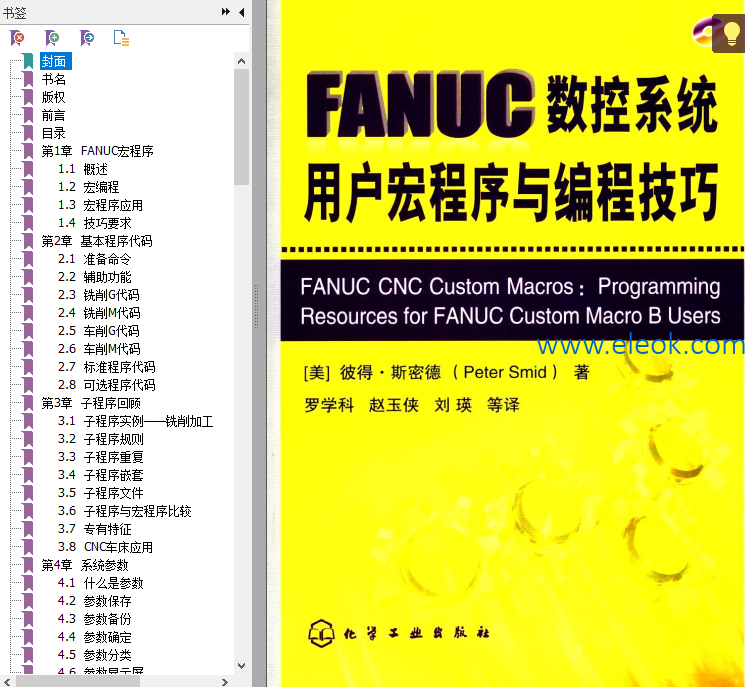Jump to section 2.8 可选程序代码
The height and width of the screenshot is (687, 745).
(x=106, y=385)
